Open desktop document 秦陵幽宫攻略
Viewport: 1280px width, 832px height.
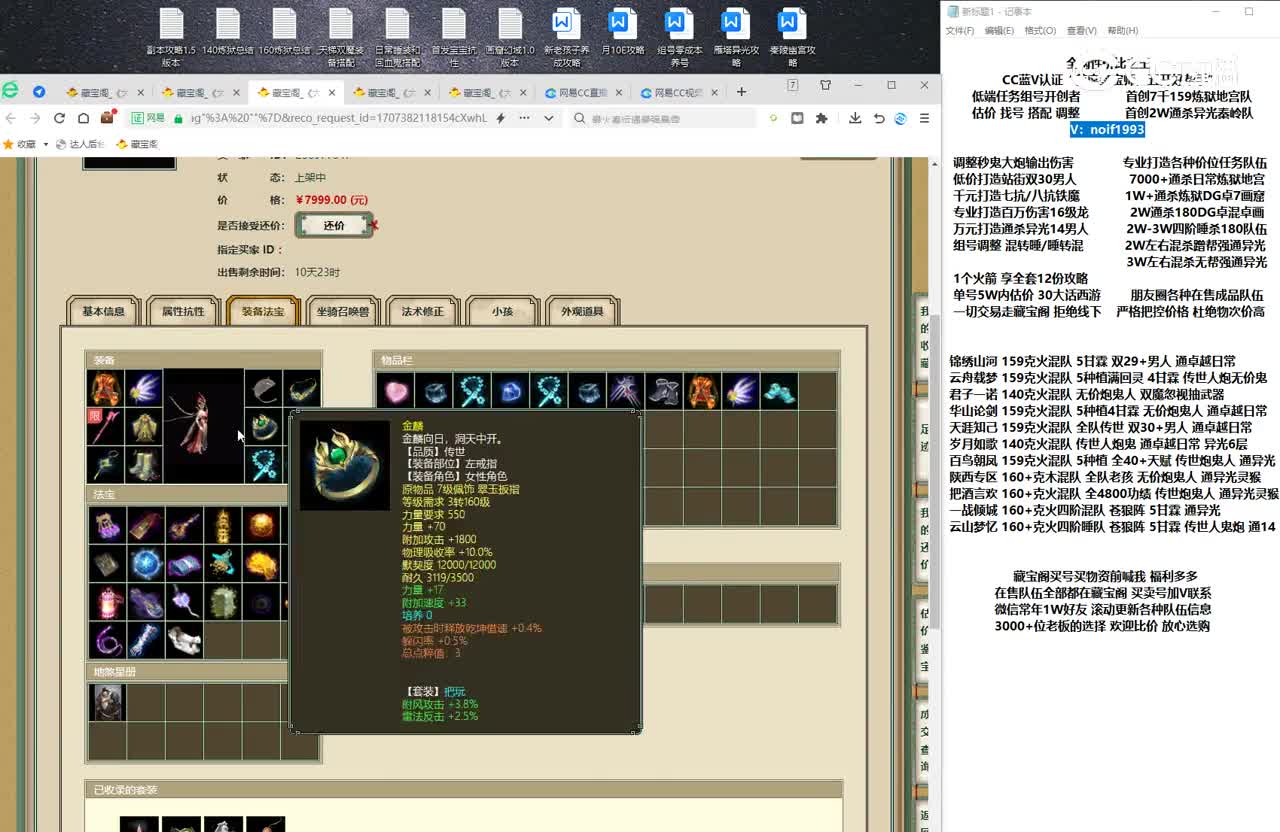coord(792,38)
